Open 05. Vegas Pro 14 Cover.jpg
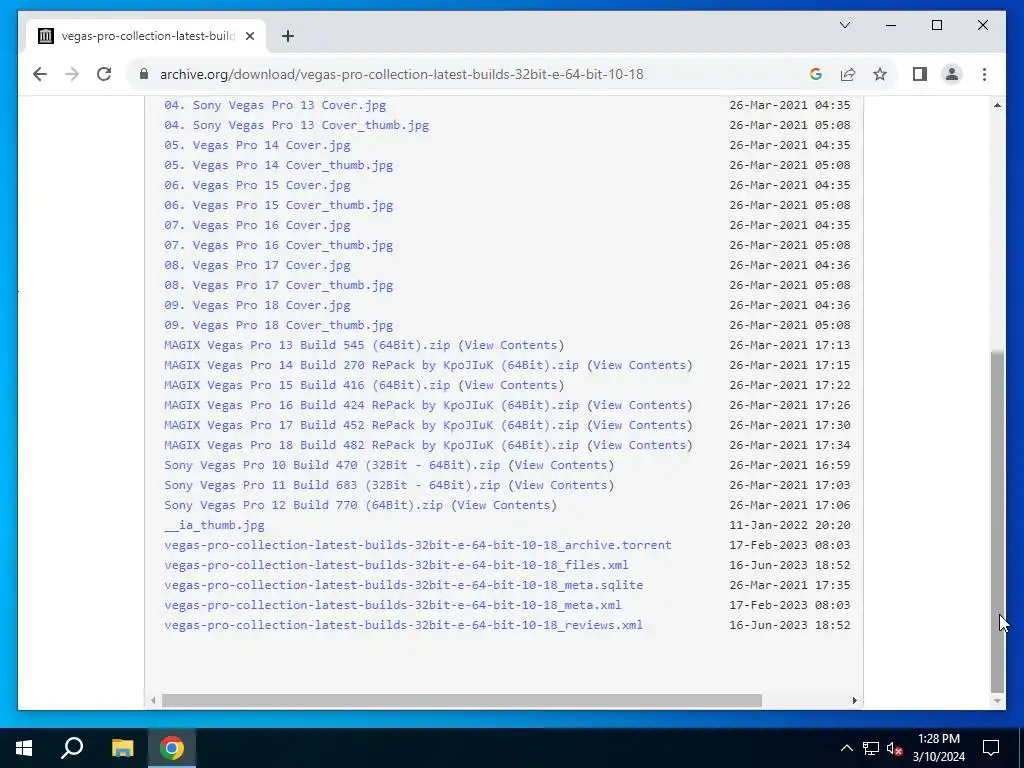 257,145
